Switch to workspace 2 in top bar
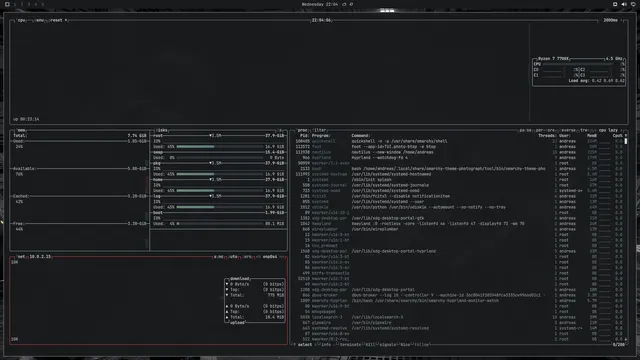This screenshot has width=640, height=360. coord(22,4)
